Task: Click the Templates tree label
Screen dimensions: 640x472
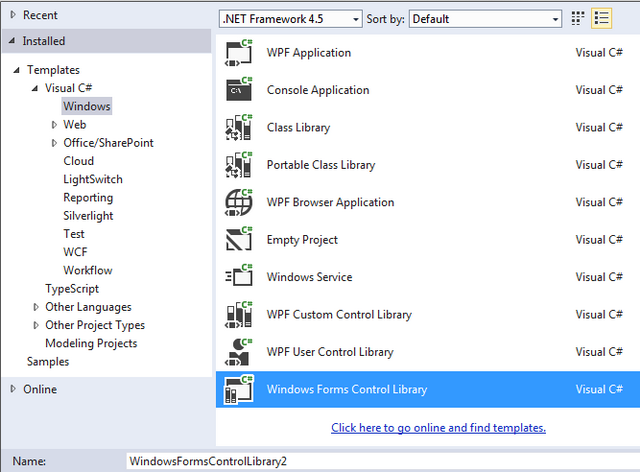Action: (x=53, y=70)
